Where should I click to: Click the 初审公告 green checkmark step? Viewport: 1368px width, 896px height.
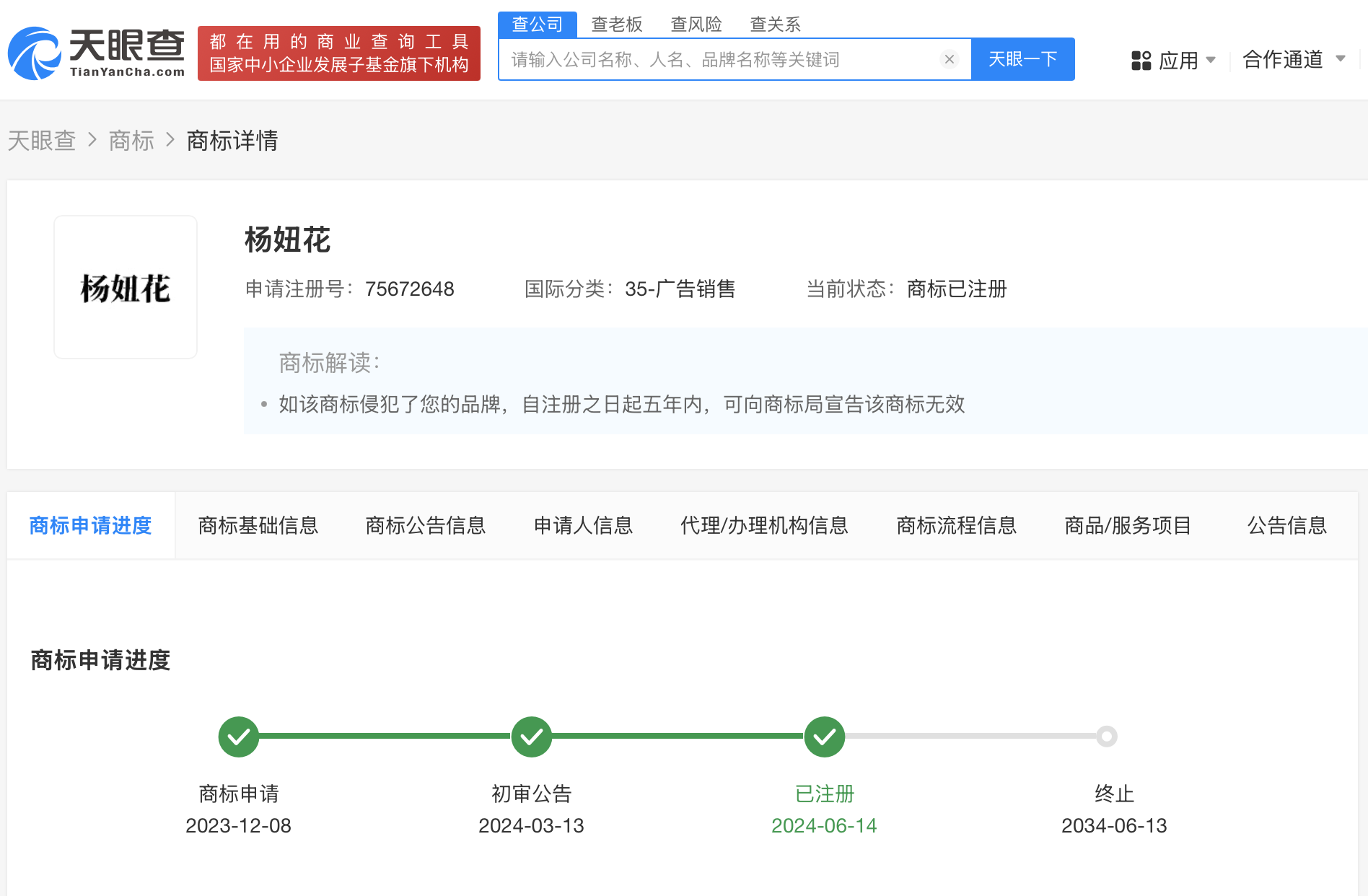click(532, 737)
